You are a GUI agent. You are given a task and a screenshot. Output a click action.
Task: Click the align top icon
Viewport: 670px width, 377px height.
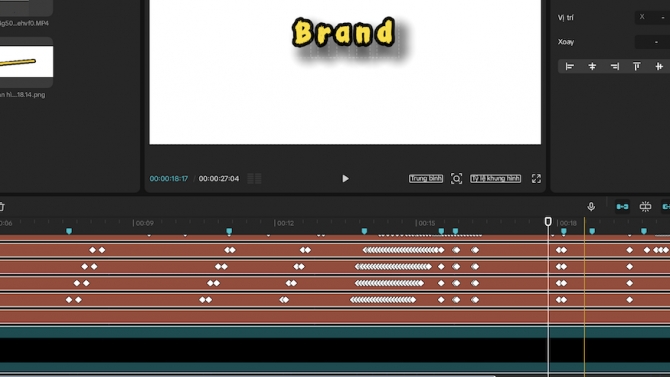tap(637, 66)
